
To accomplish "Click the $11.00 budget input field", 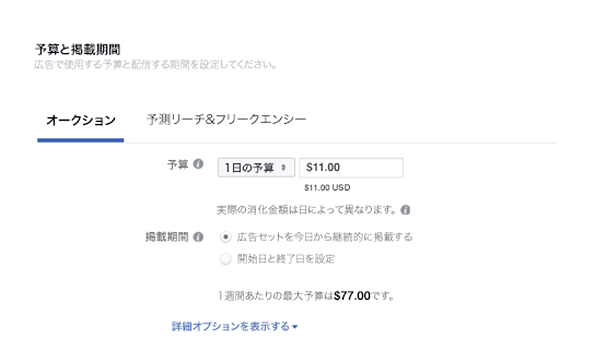I will [x=351, y=168].
